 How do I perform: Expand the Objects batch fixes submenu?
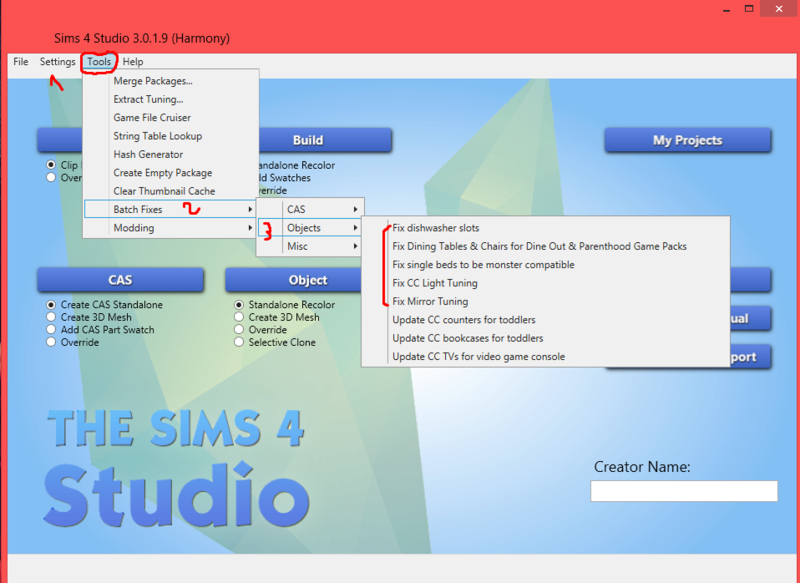310,227
